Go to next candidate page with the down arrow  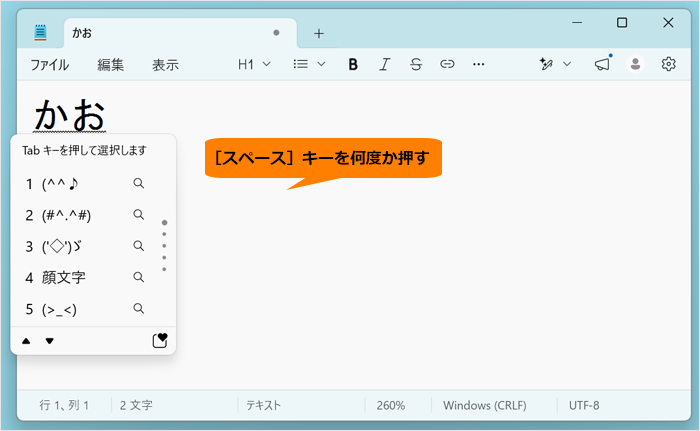(50, 341)
